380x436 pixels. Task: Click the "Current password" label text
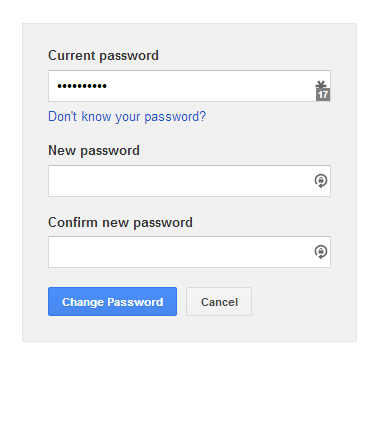[x=103, y=56]
